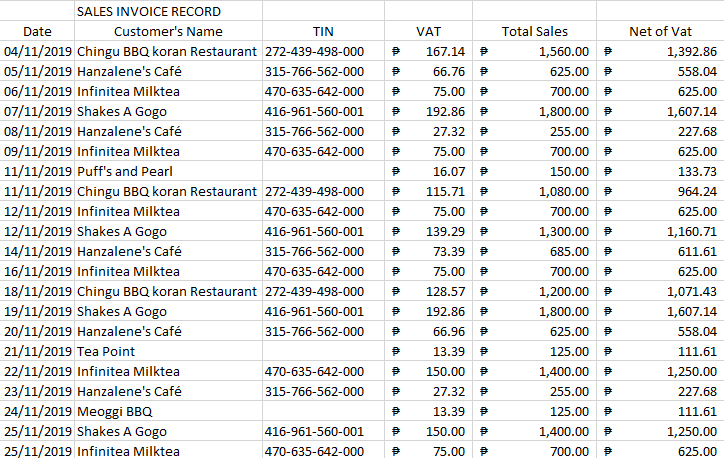Click the date cell 04/11/2019

tap(38, 52)
